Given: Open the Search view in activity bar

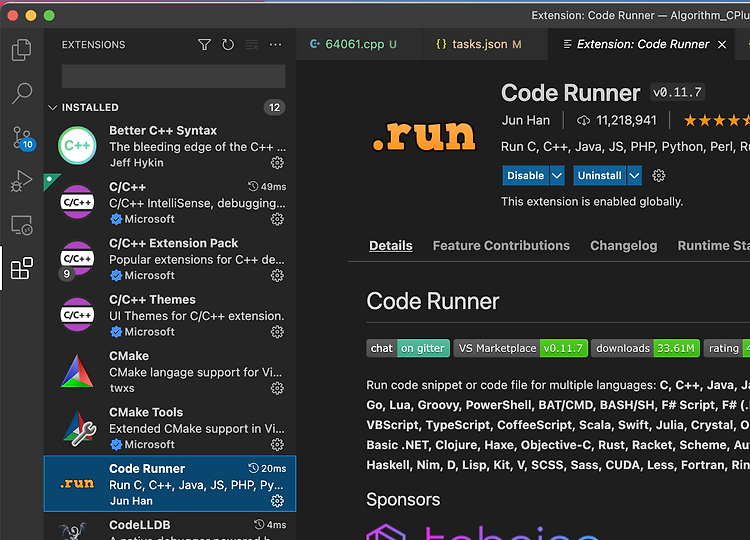Looking at the screenshot, I should point(22,93).
